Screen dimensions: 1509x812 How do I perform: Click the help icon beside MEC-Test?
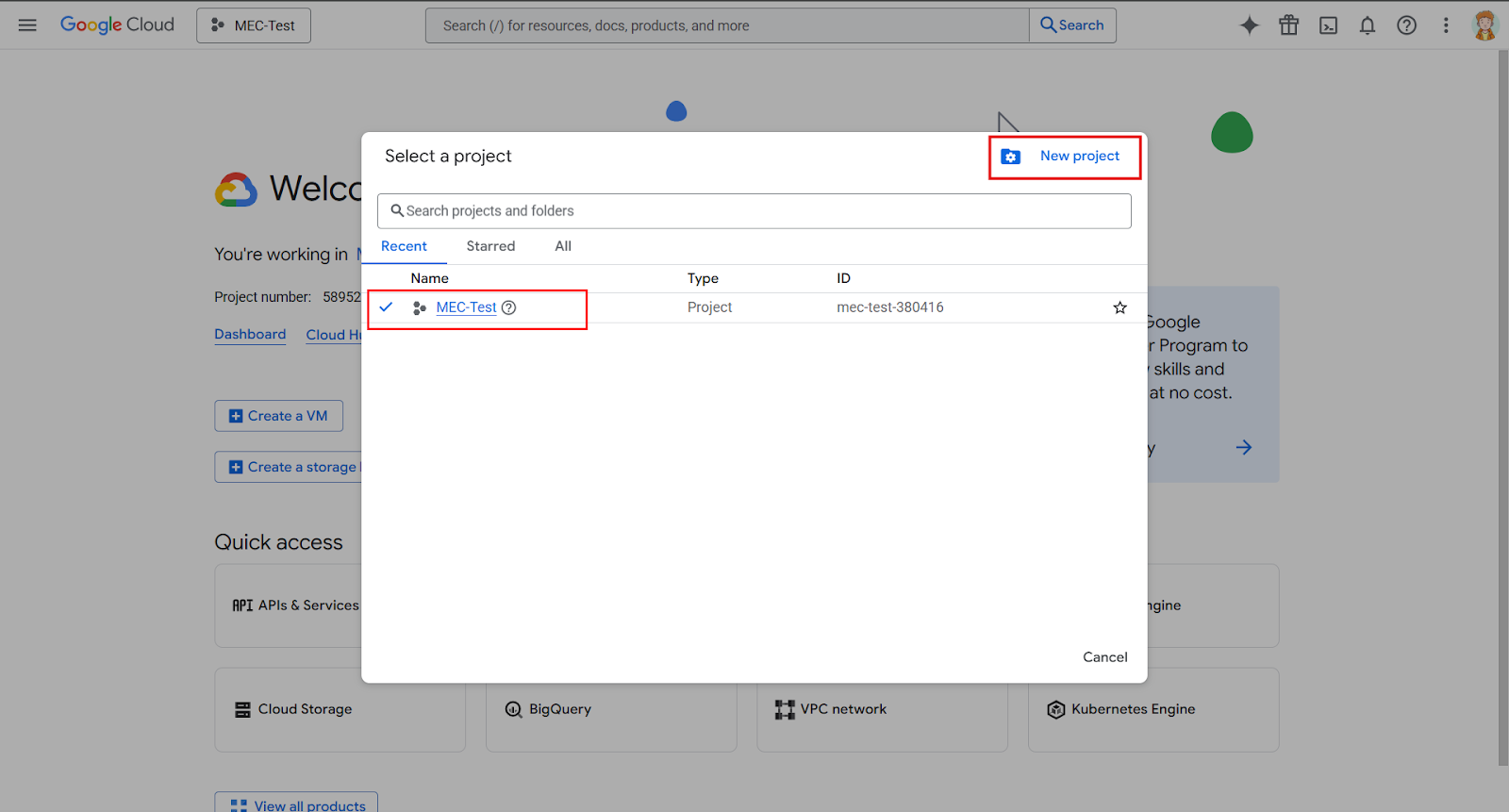click(508, 307)
